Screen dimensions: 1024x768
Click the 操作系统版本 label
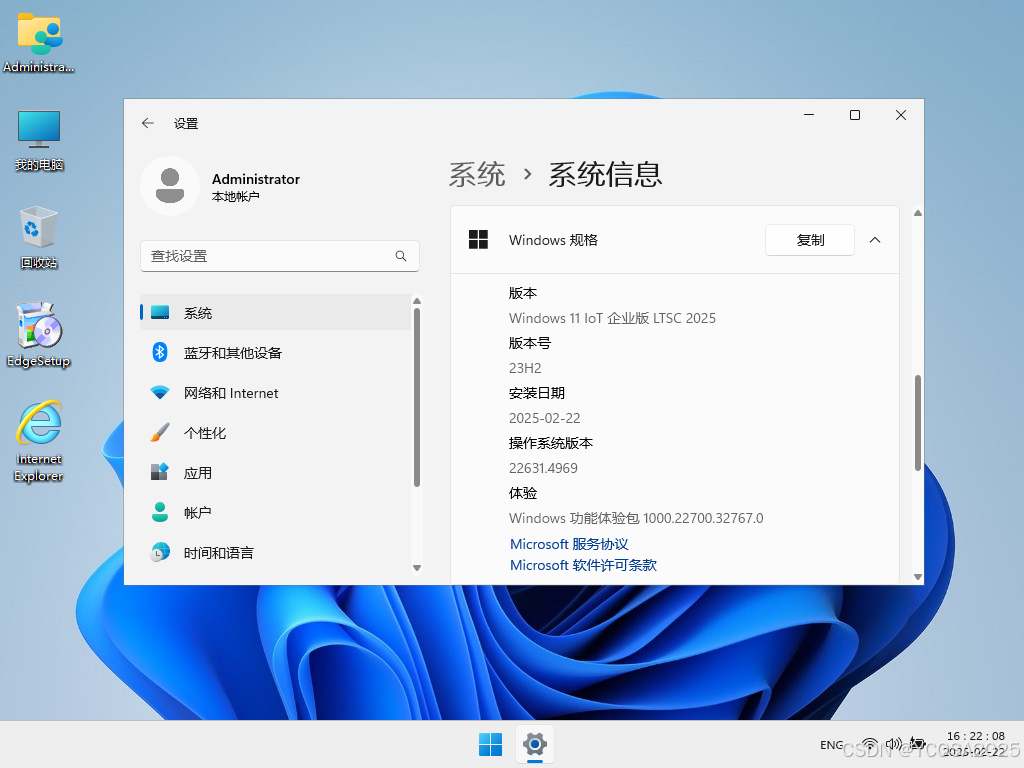[x=551, y=443]
